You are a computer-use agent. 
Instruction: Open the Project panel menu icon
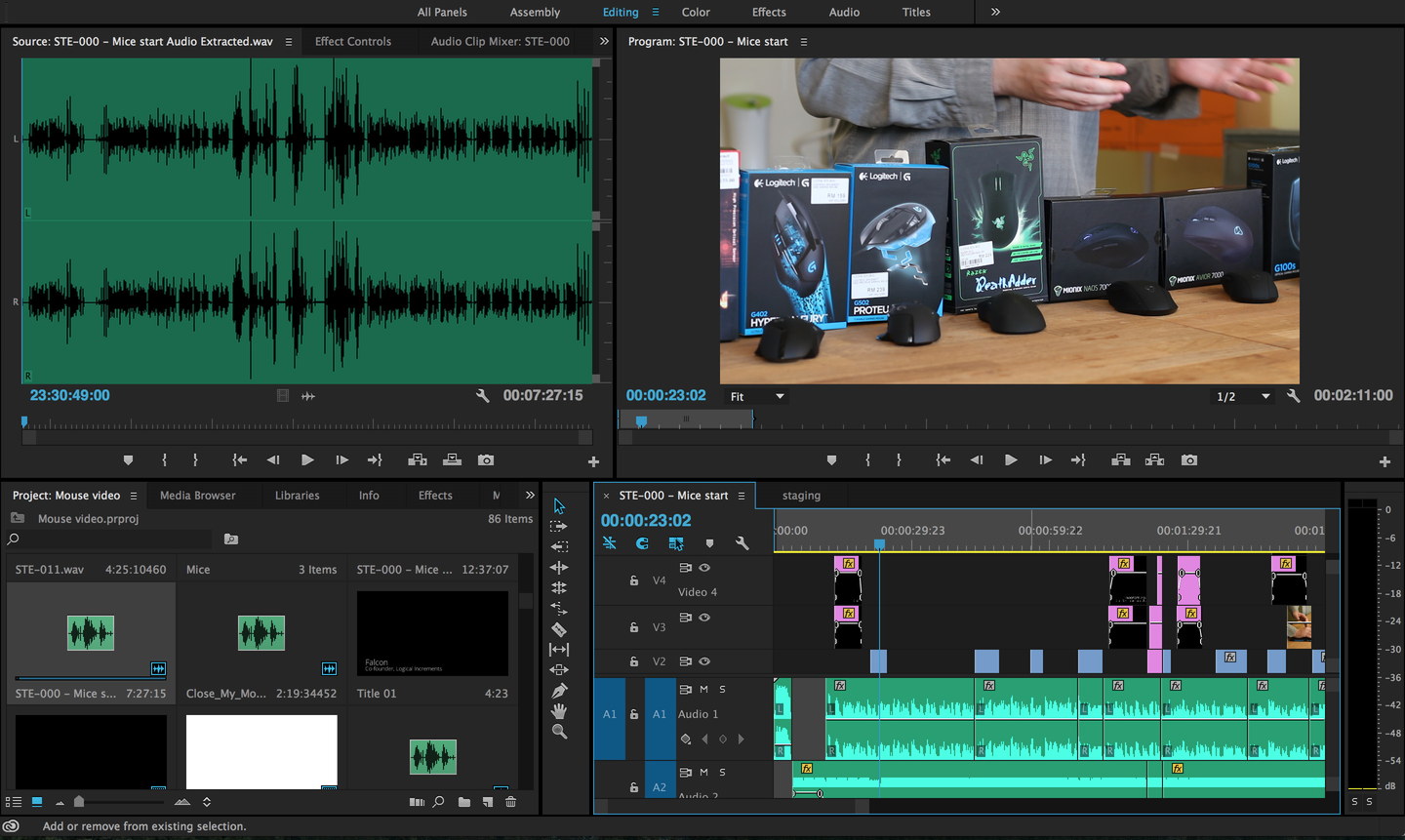coord(134,496)
